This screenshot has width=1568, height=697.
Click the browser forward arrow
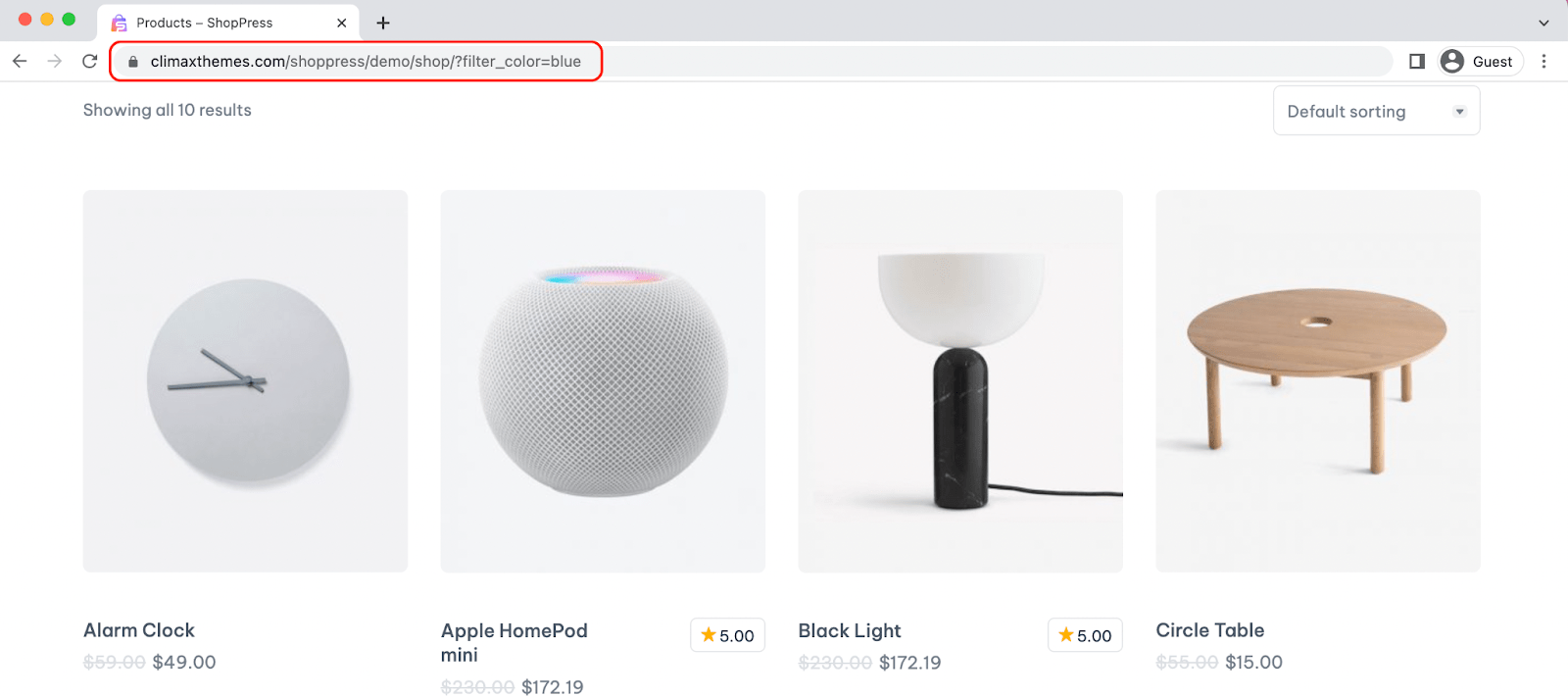(x=55, y=61)
